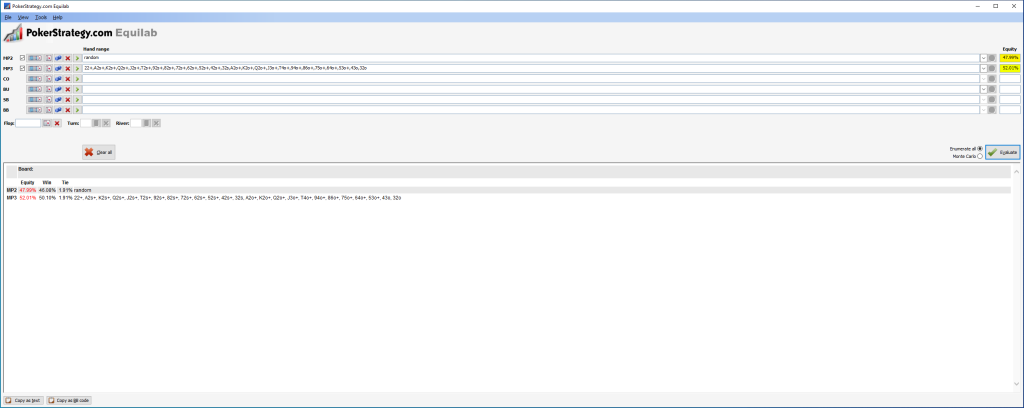Click grey circle icon at MP2 row end

993,58
